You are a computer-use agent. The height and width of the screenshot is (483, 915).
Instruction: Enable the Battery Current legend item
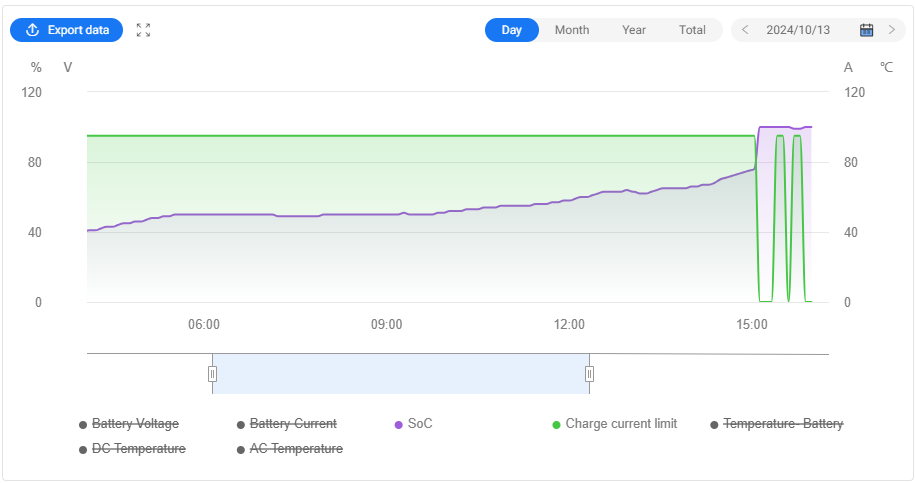tap(292, 424)
